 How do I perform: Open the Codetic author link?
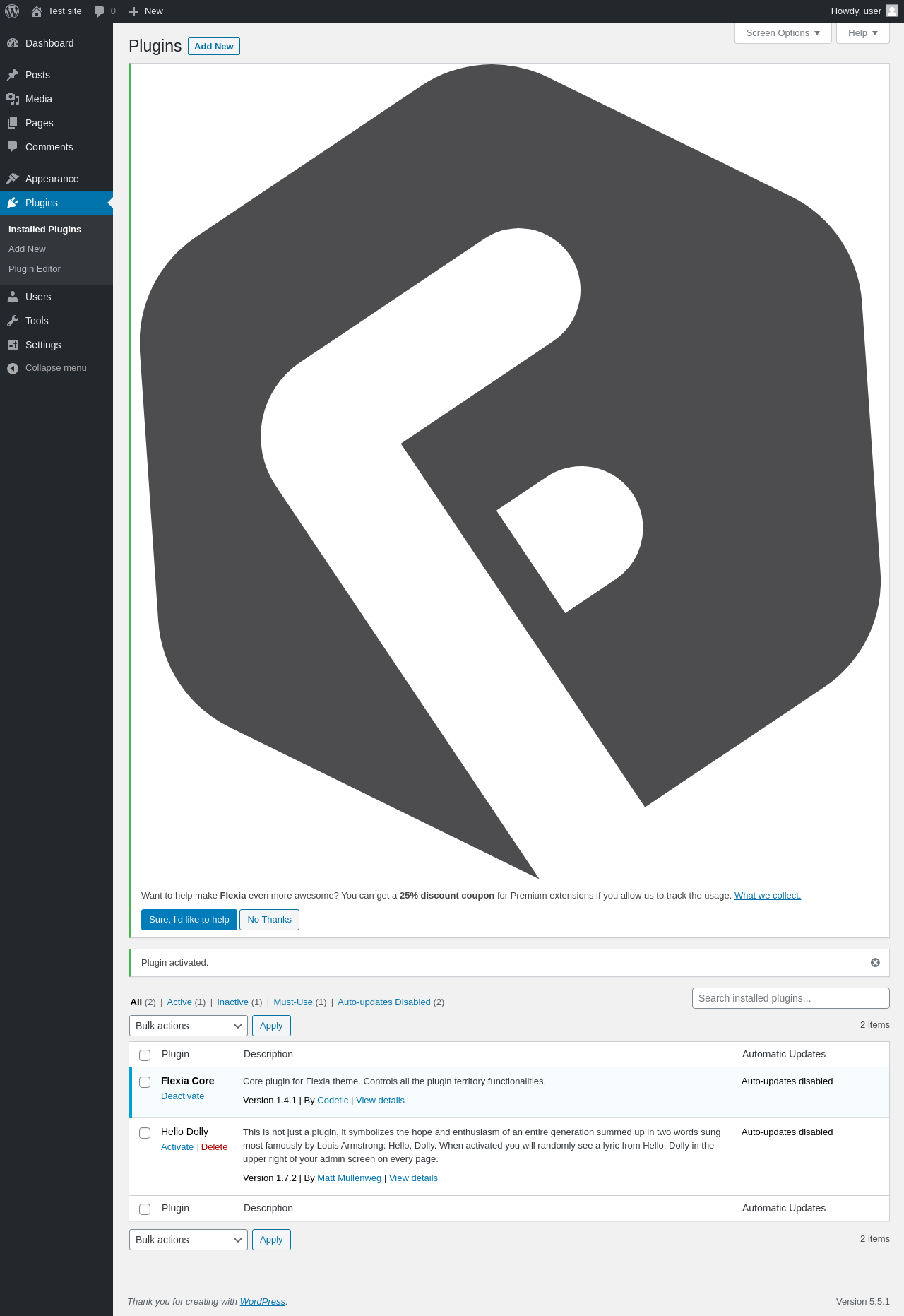[333, 1101]
